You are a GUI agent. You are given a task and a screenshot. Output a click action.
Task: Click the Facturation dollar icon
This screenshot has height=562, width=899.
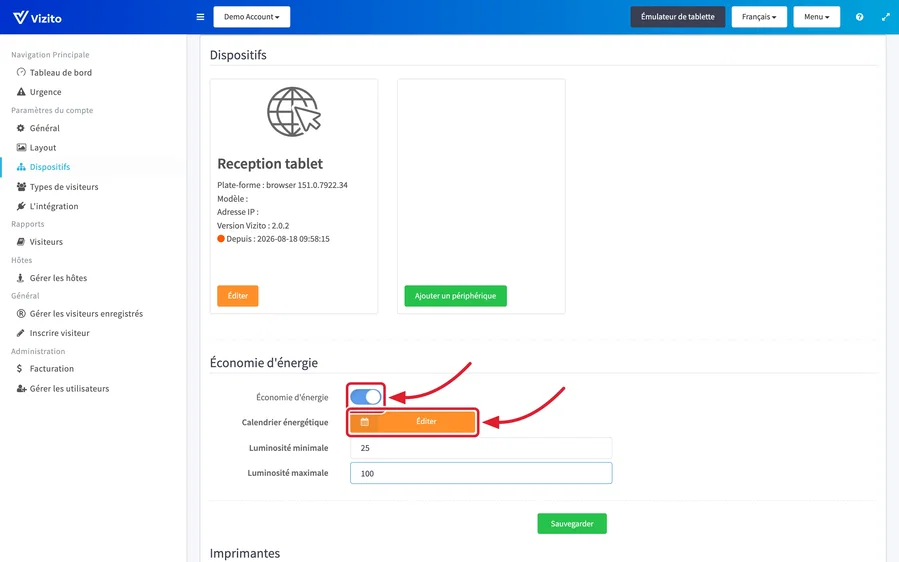[19, 369]
